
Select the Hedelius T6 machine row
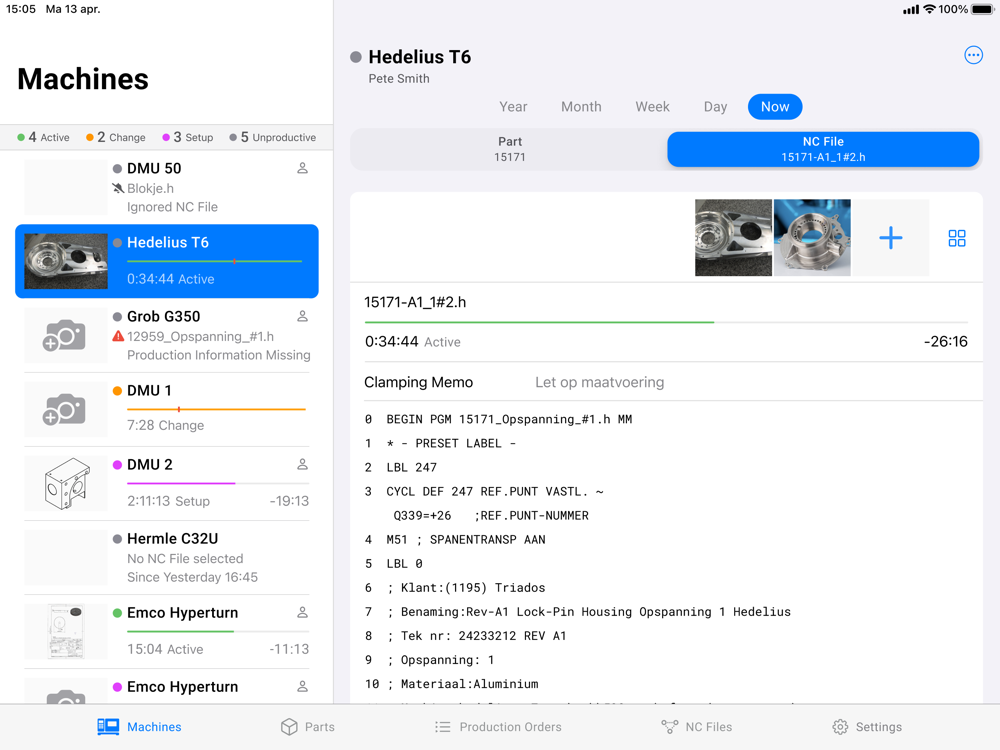click(x=166, y=261)
